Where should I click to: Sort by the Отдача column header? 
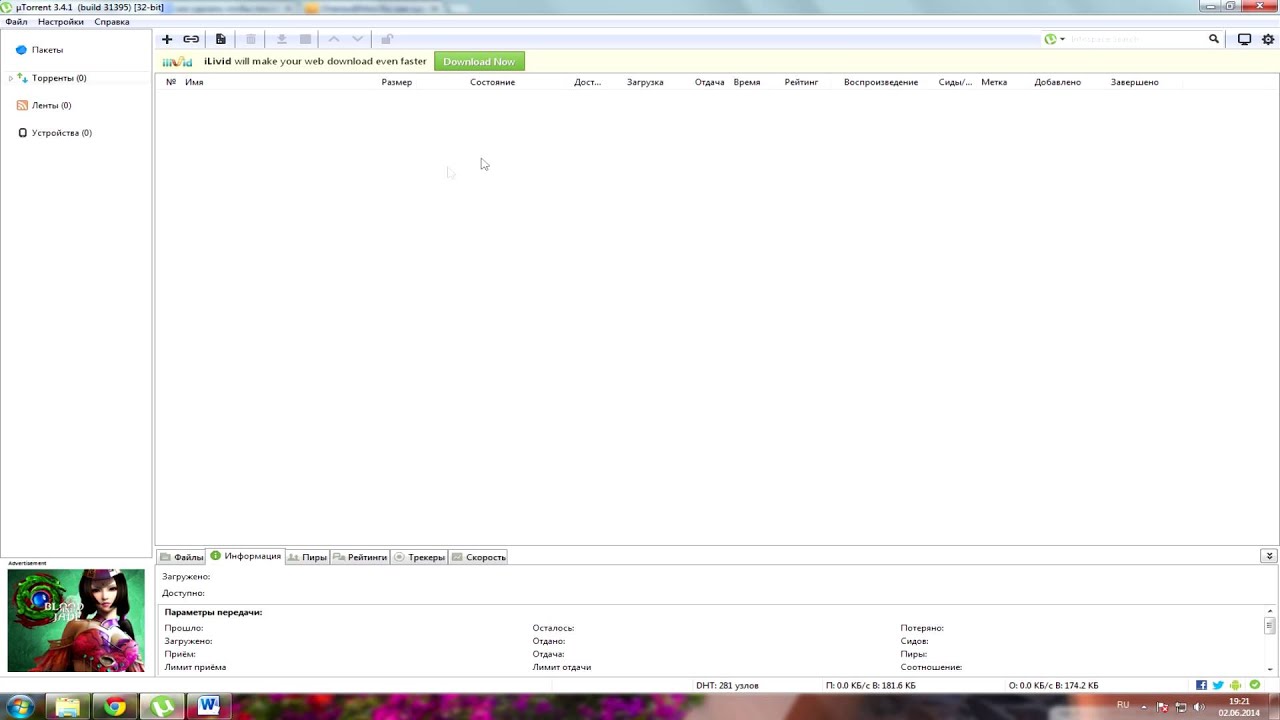710,82
